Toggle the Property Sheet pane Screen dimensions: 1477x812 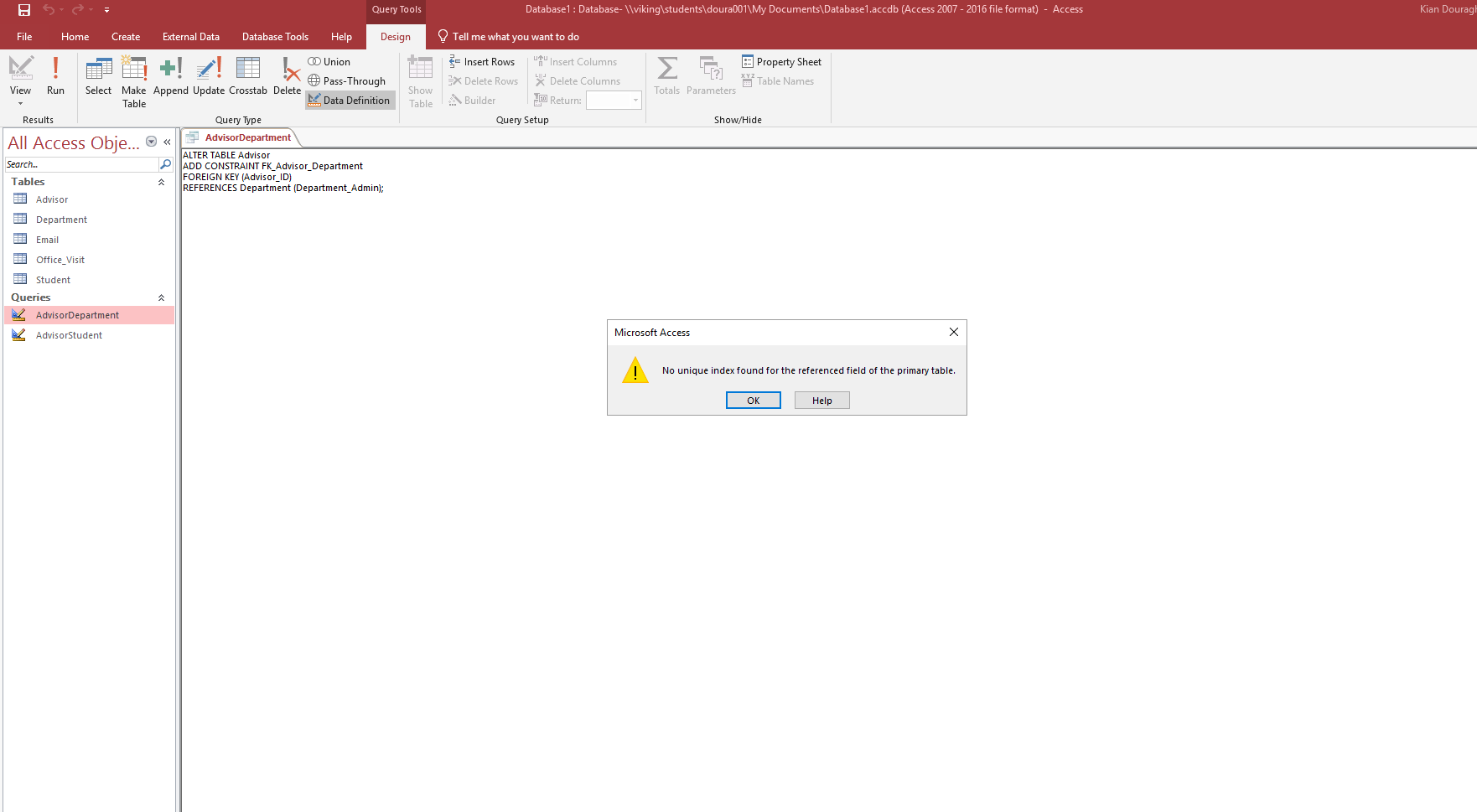coord(781,62)
